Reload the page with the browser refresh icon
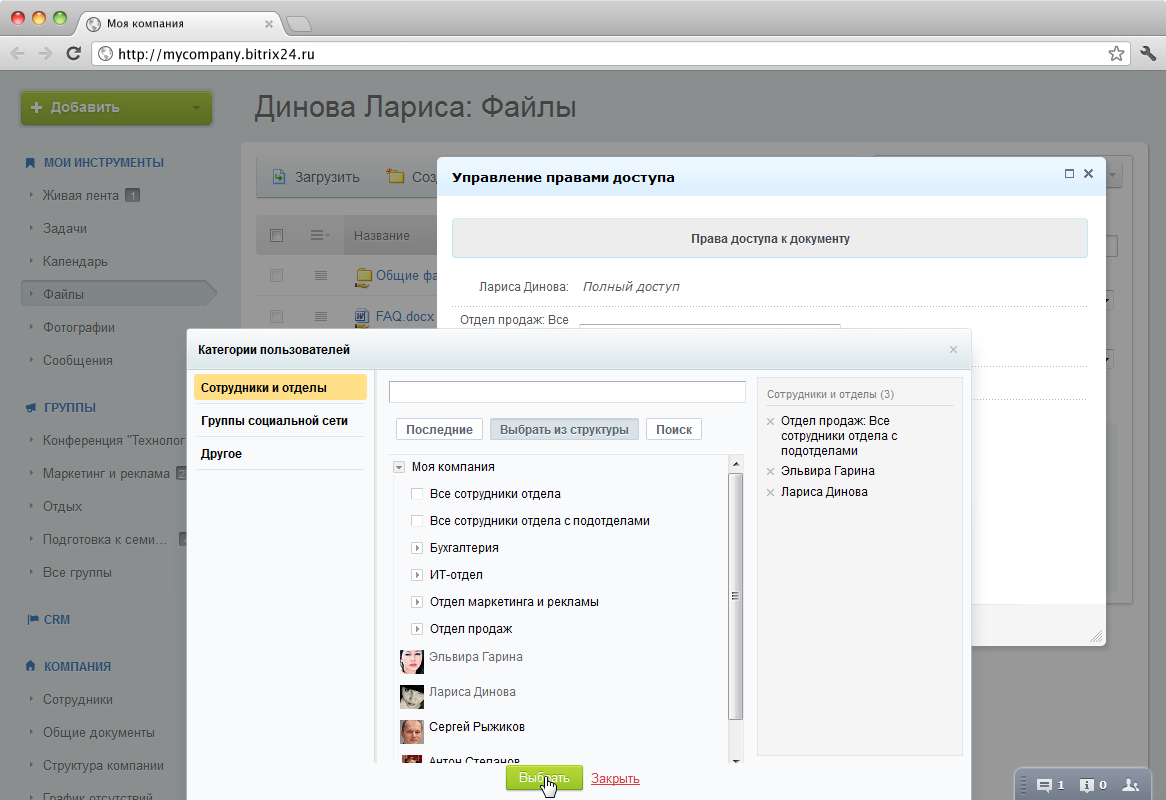The image size is (1166, 800). (x=73, y=54)
